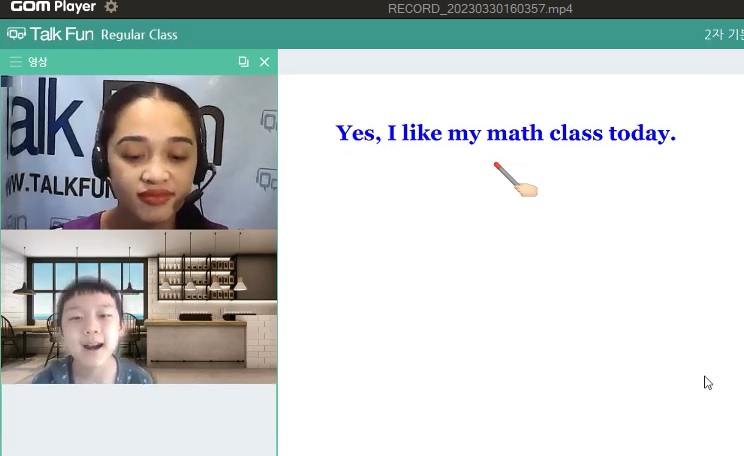Screen dimensions: 744x456
Task: Click the truncated 2자 label at top right
Action: pyautogui.click(x=722, y=34)
